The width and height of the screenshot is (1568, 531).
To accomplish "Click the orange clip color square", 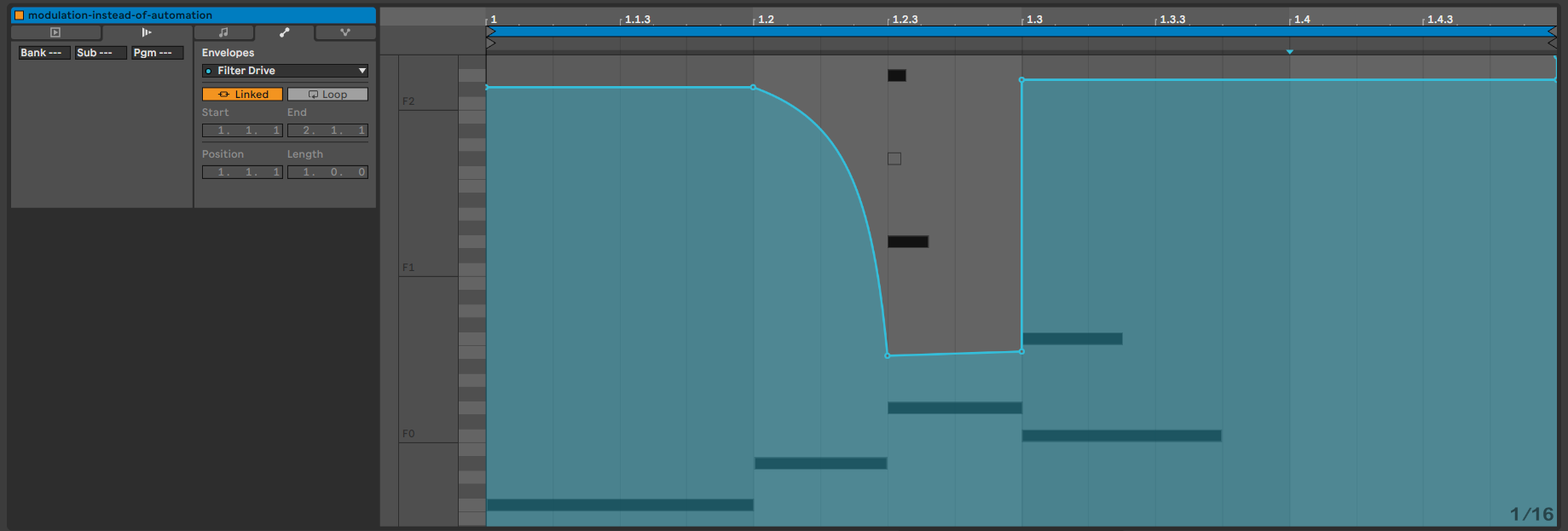I will [19, 15].
